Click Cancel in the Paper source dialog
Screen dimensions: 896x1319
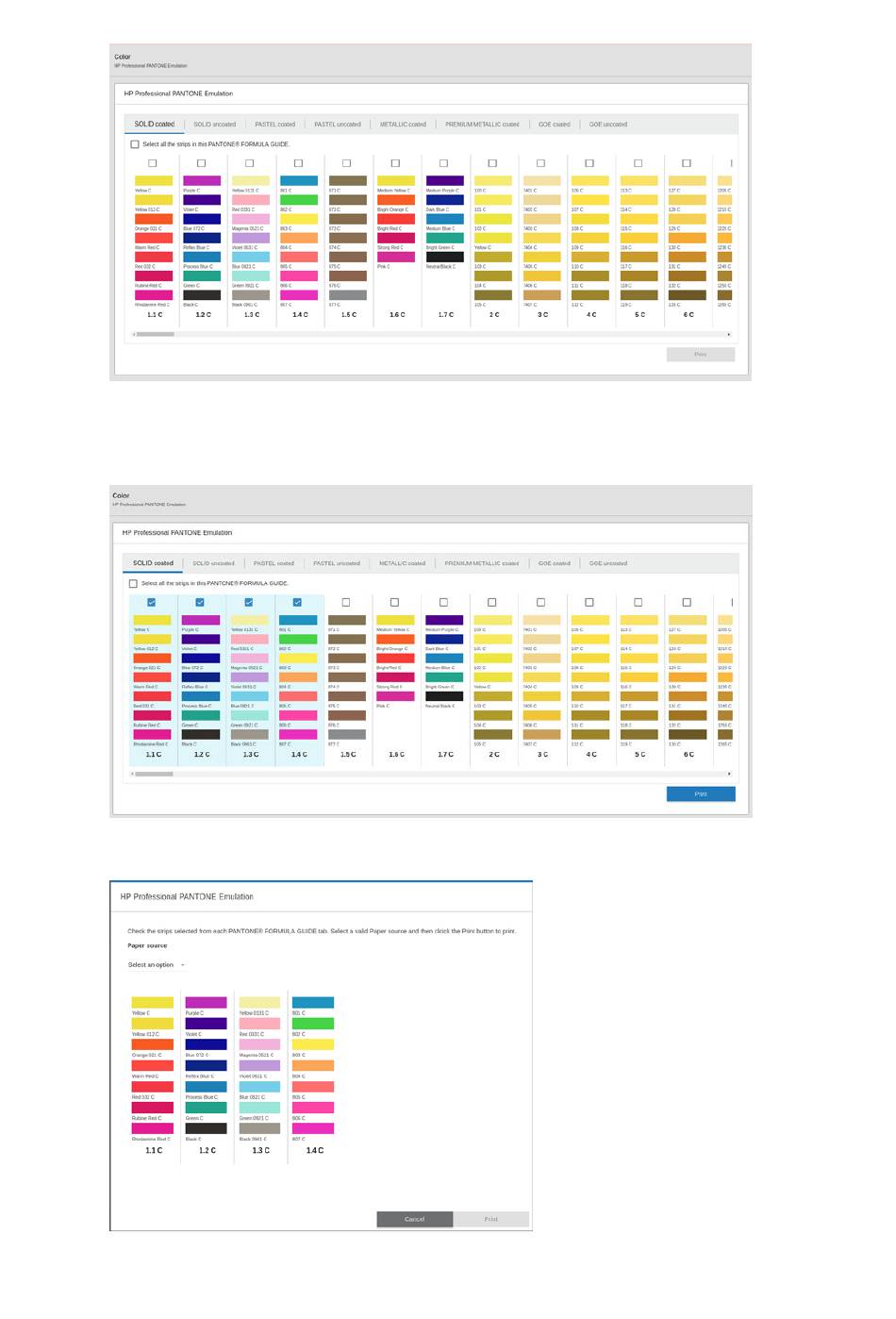(x=415, y=1219)
